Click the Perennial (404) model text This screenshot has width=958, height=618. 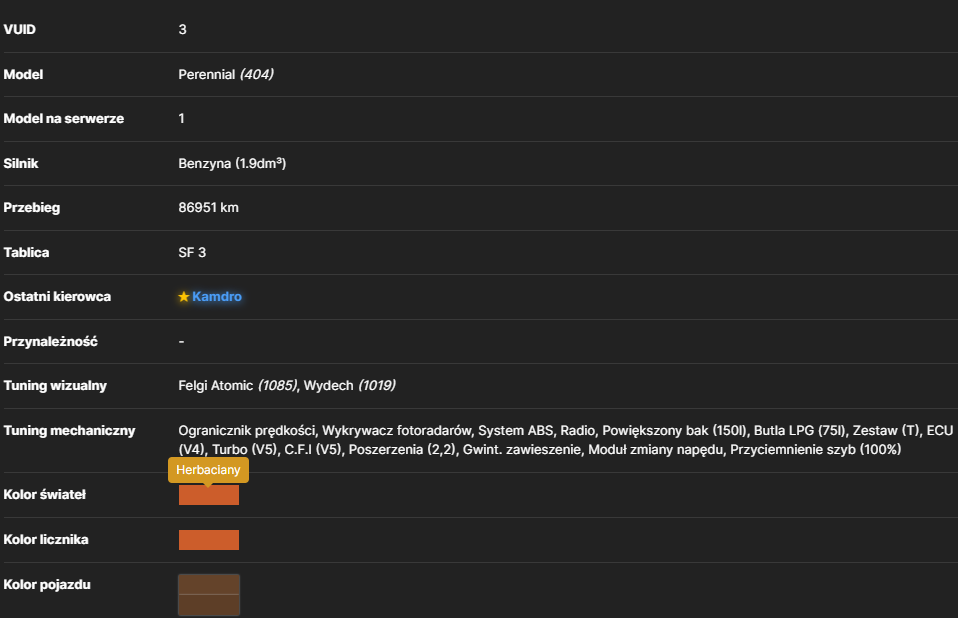pos(225,75)
